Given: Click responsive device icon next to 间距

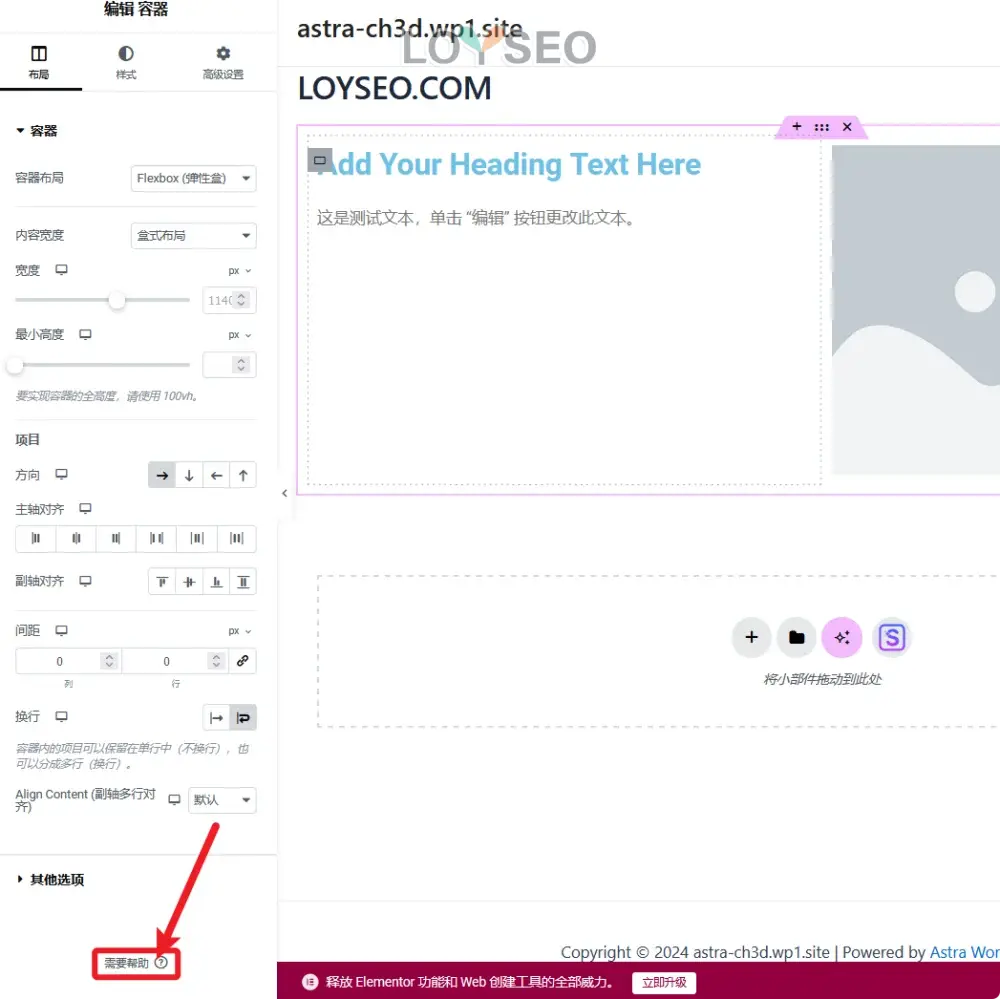Looking at the screenshot, I should [61, 630].
